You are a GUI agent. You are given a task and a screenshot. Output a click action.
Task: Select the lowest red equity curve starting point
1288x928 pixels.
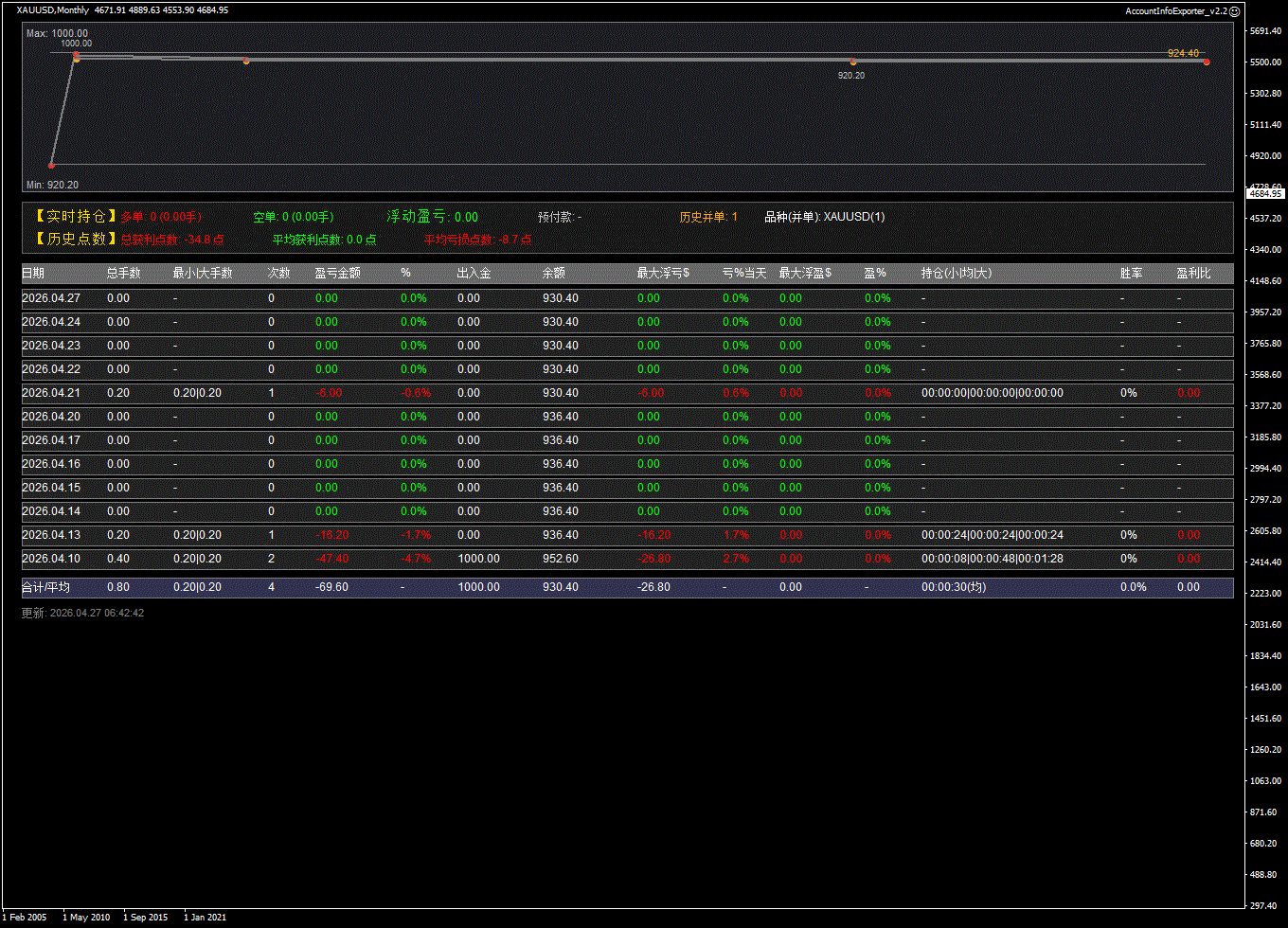[x=52, y=166]
